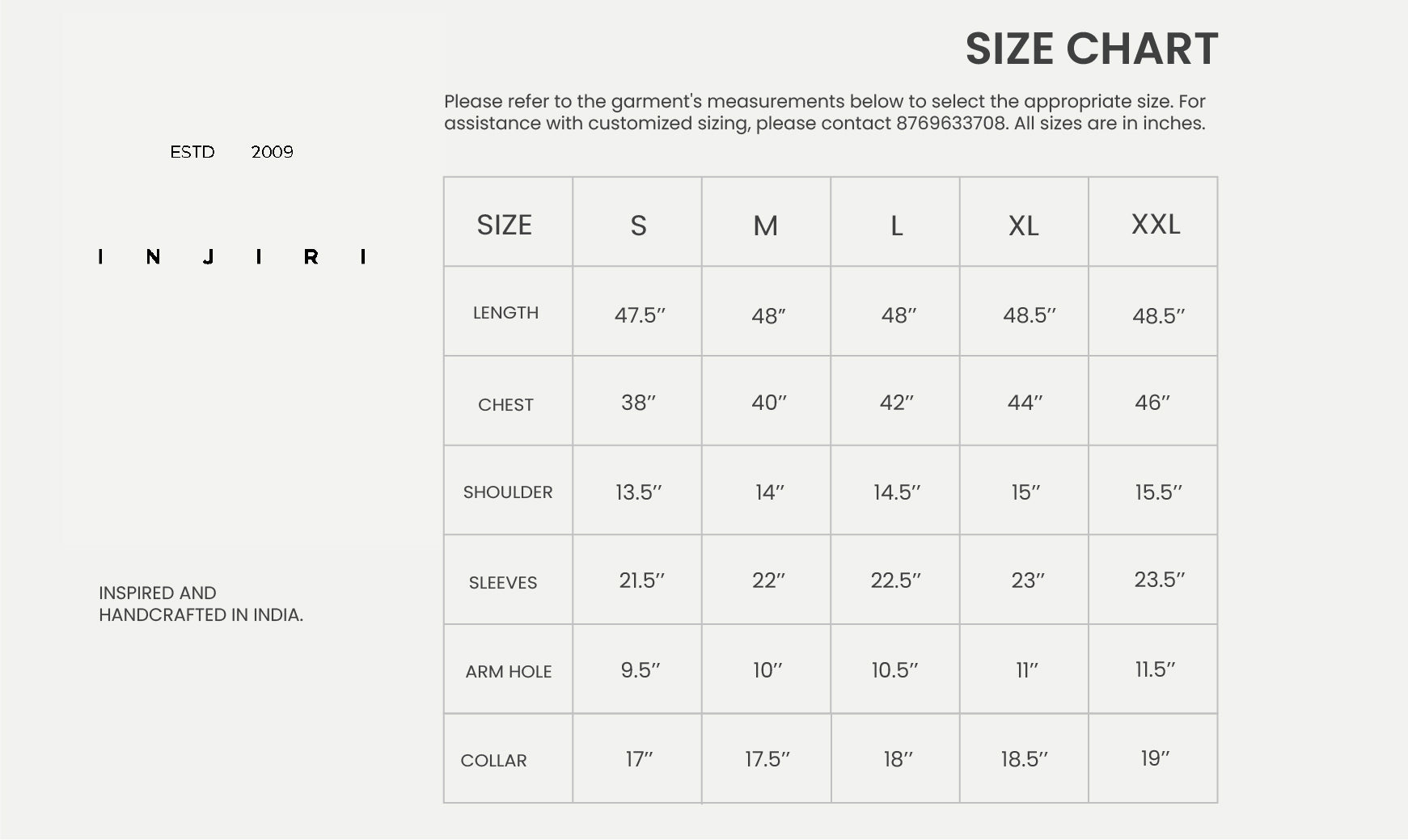Image resolution: width=1408 pixels, height=840 pixels.
Task: Click the ARM HOLE row label
Action: pyautogui.click(x=508, y=671)
